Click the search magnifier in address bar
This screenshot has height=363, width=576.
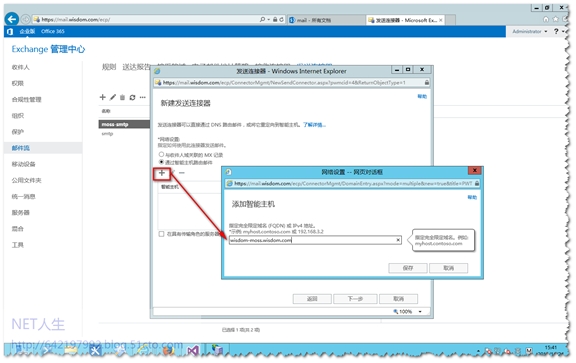pyautogui.click(x=262, y=19)
